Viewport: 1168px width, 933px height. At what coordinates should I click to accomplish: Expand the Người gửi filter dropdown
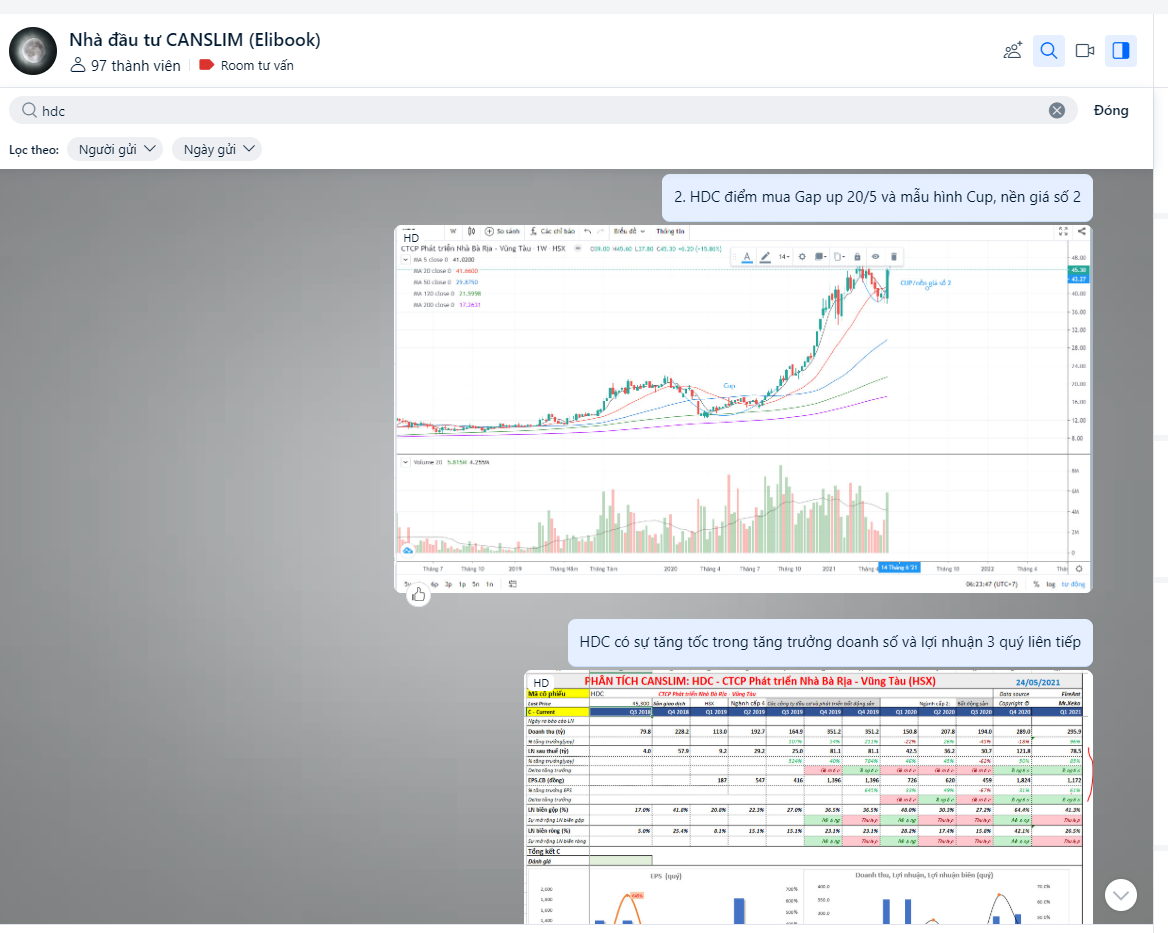point(114,149)
